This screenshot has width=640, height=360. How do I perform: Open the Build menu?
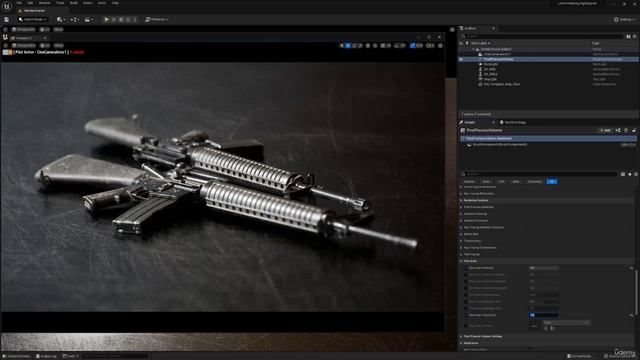point(74,3)
